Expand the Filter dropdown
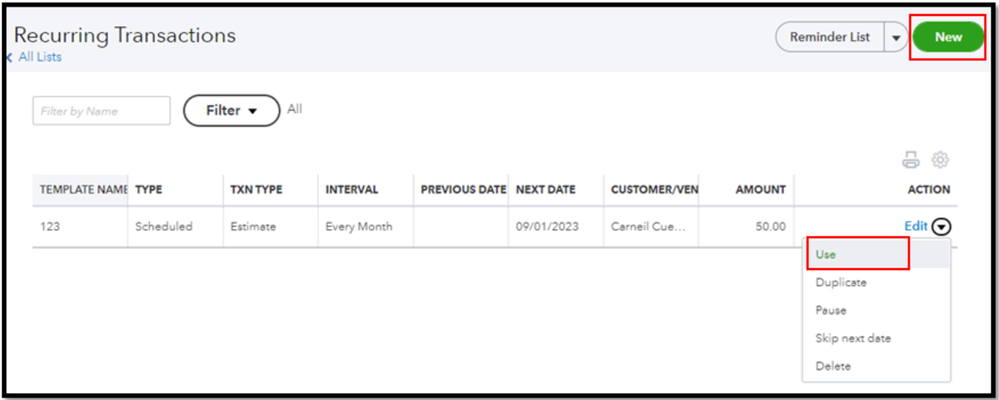Image resolution: width=999 pixels, height=400 pixels. [231, 111]
